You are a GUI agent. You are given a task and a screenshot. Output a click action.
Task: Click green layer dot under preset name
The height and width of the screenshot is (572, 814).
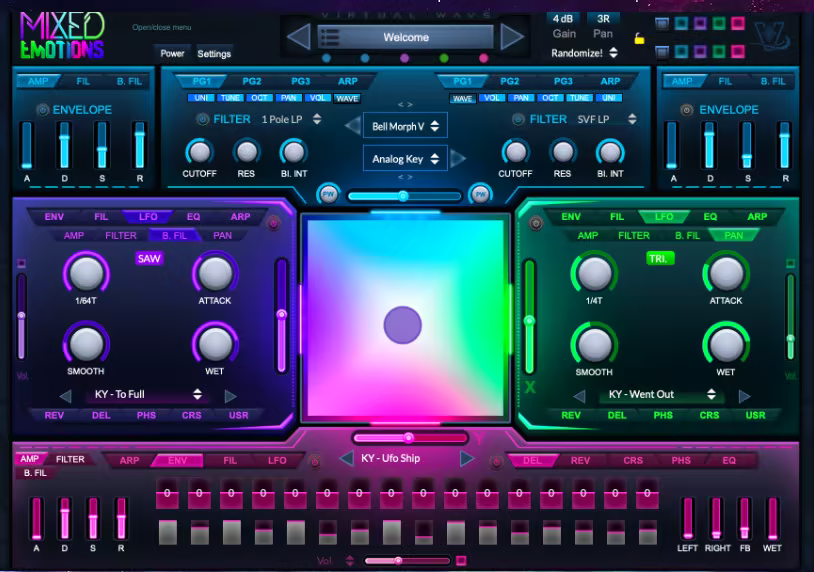pyautogui.click(x=444, y=58)
